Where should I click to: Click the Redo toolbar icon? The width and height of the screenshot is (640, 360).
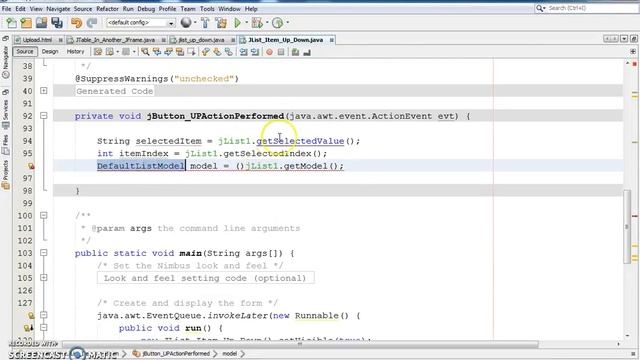tap(92, 23)
